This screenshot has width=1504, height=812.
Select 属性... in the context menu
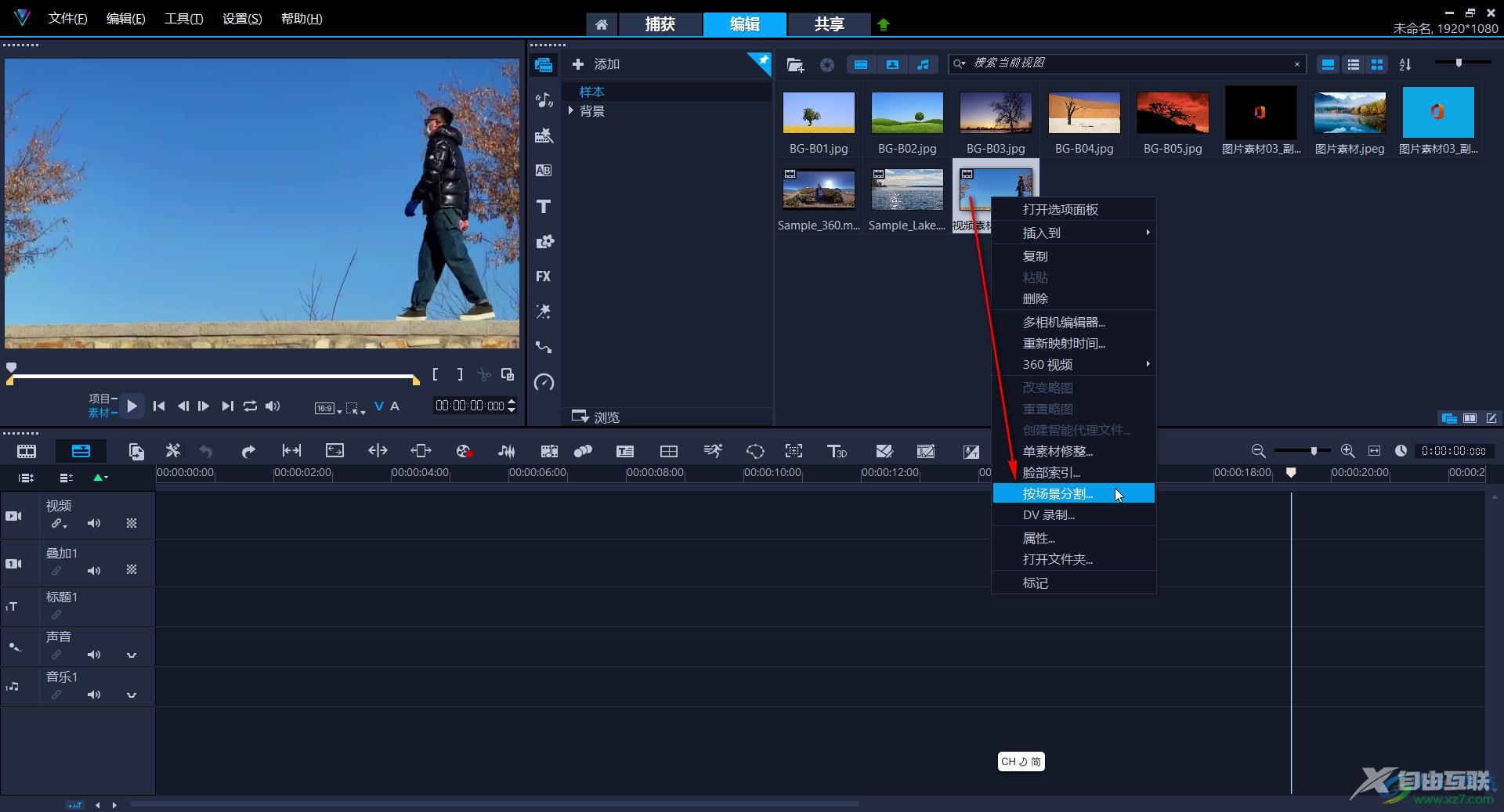click(x=1074, y=538)
